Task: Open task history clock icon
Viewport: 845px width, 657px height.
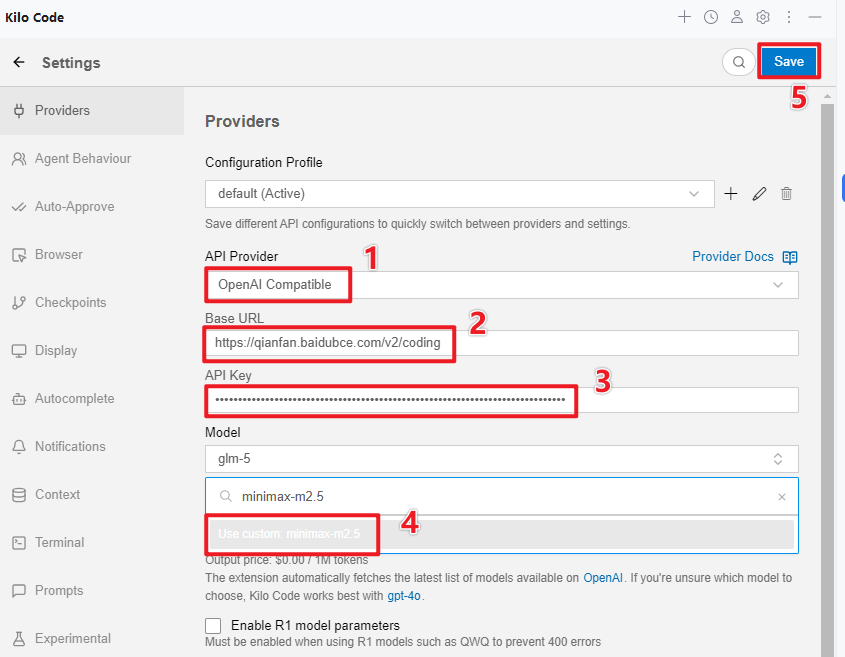Action: (x=710, y=17)
